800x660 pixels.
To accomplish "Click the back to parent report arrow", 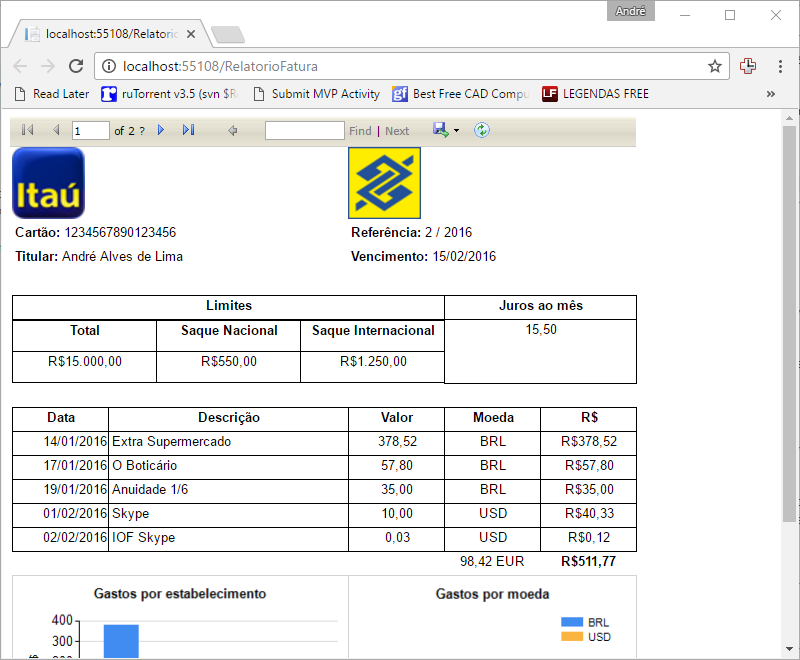I will pyautogui.click(x=232, y=130).
